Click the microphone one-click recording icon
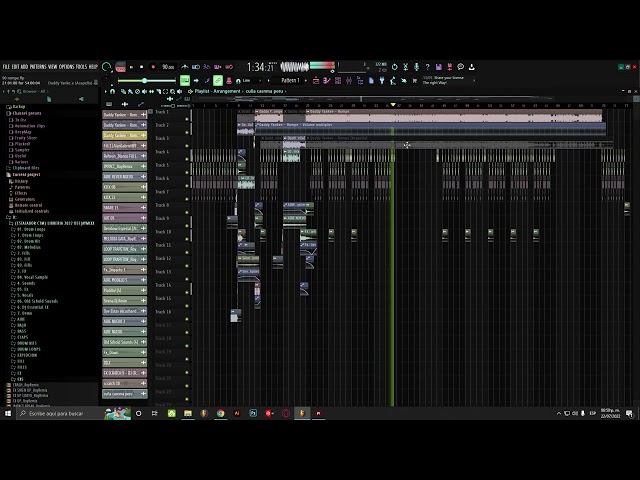 click(x=416, y=67)
